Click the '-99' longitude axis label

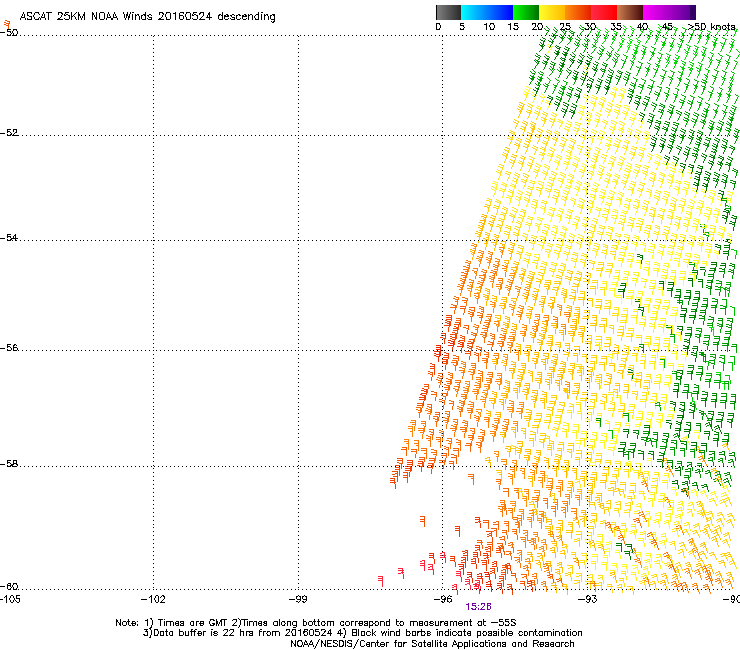tap(298, 599)
